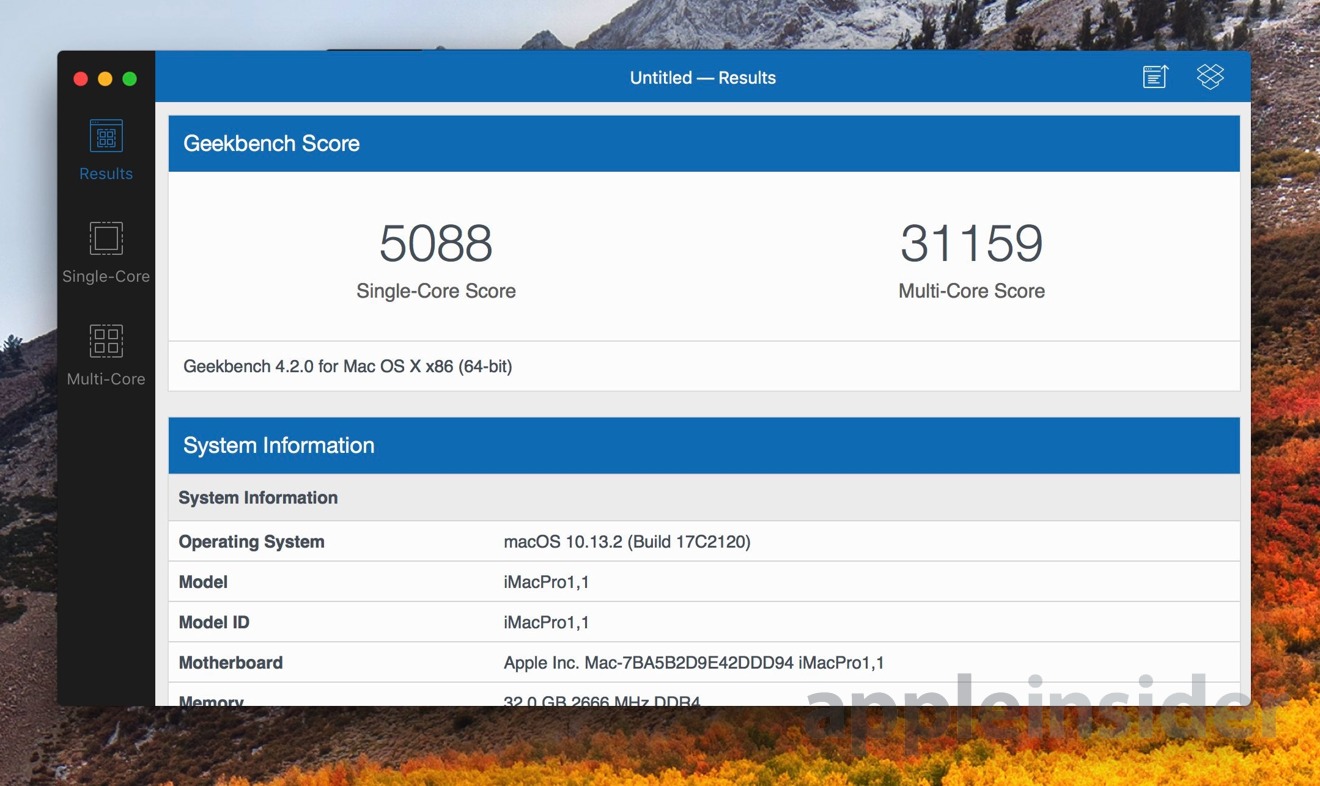This screenshot has height=786, width=1320.
Task: Close the Geekbench window with red button
Action: [x=81, y=79]
